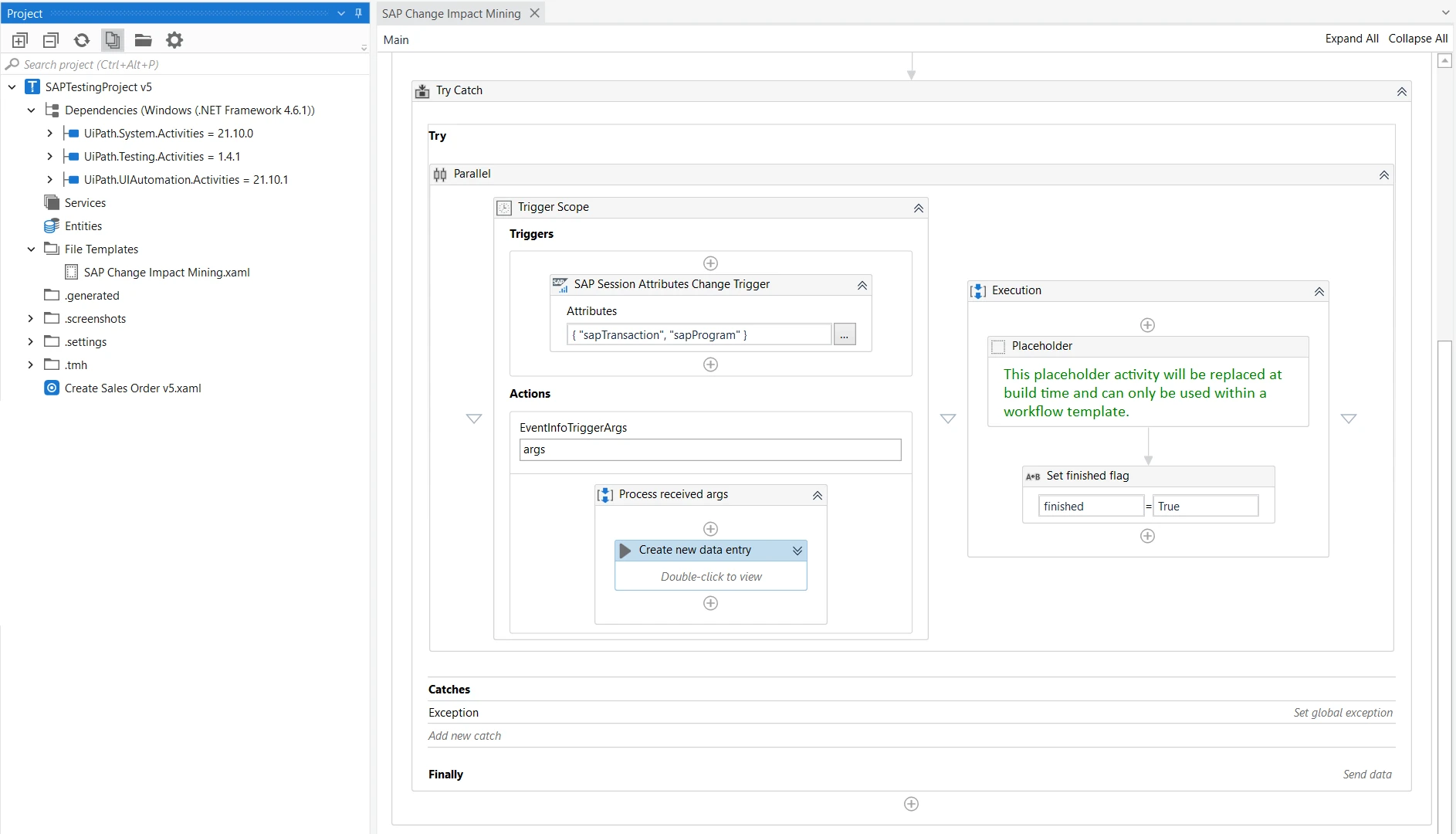
Task: Add activity below Set finished flag
Action: [x=1148, y=536]
